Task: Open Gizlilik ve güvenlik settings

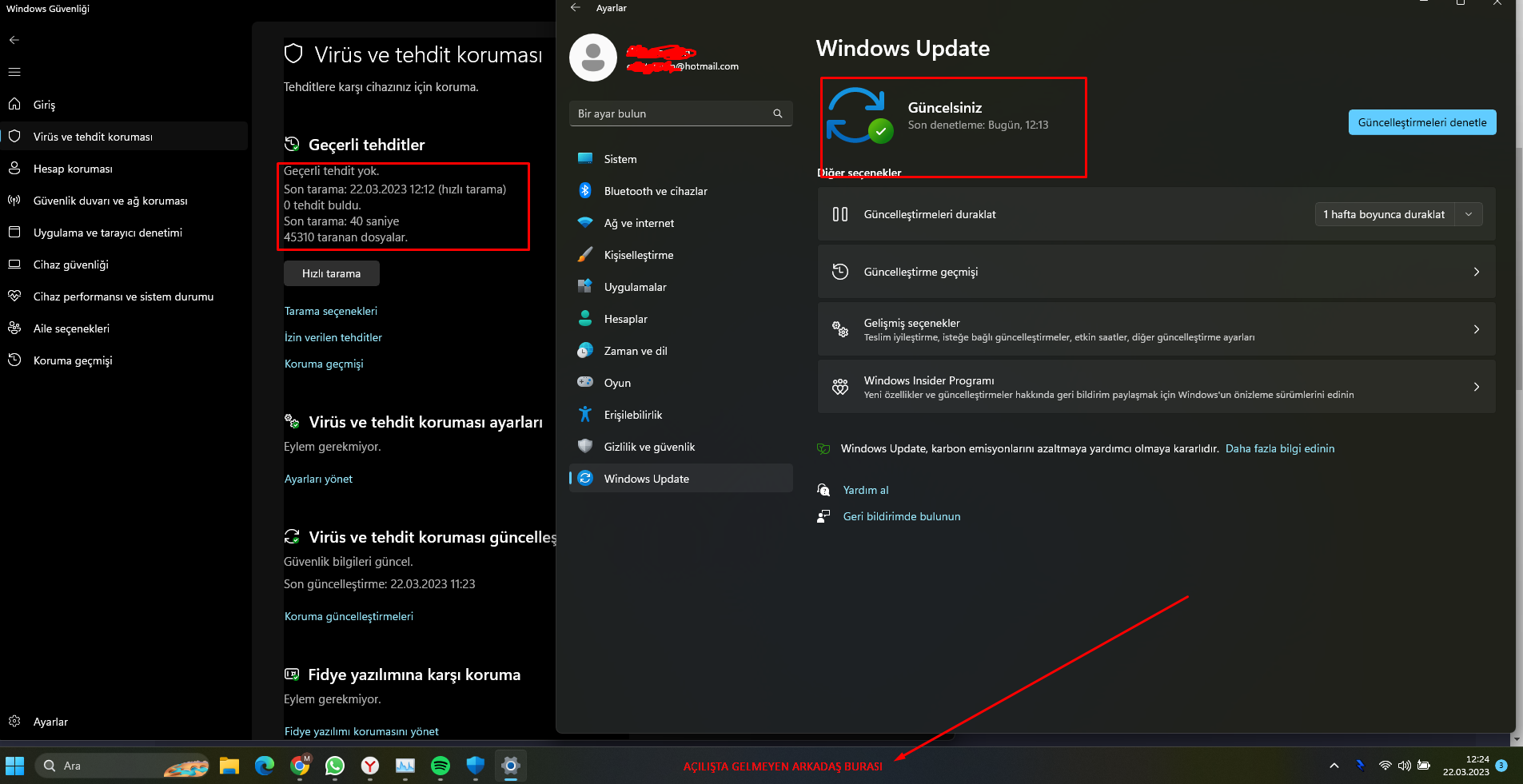Action: [681, 447]
